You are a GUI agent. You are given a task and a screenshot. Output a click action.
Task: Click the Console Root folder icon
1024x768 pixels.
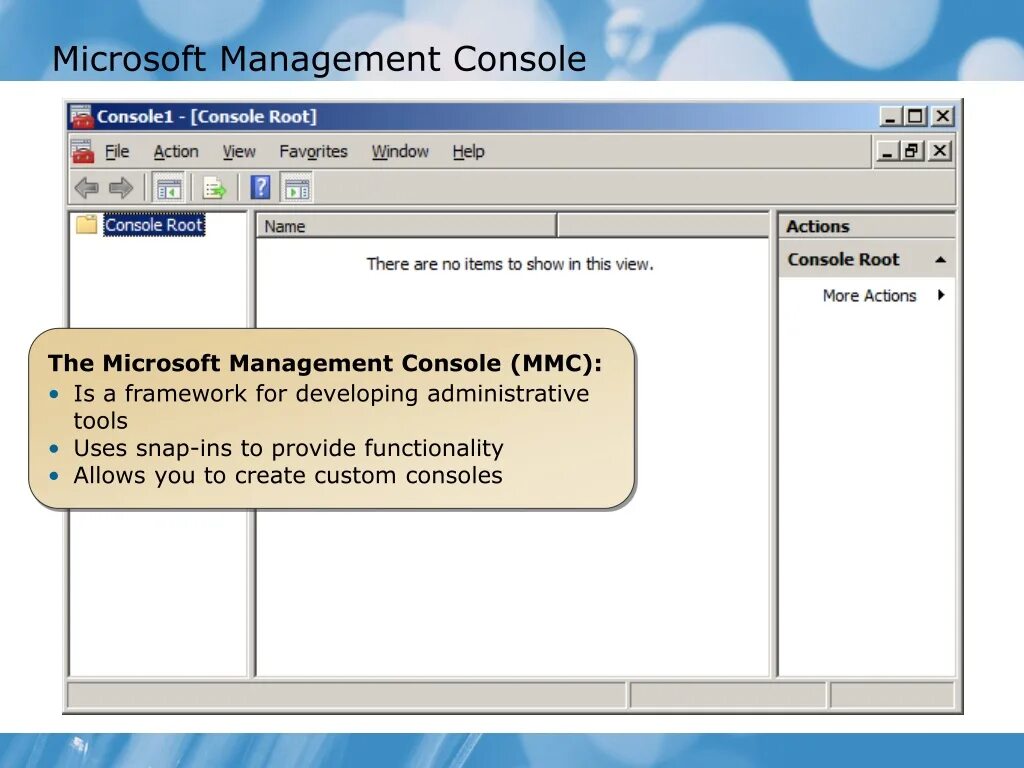87,225
